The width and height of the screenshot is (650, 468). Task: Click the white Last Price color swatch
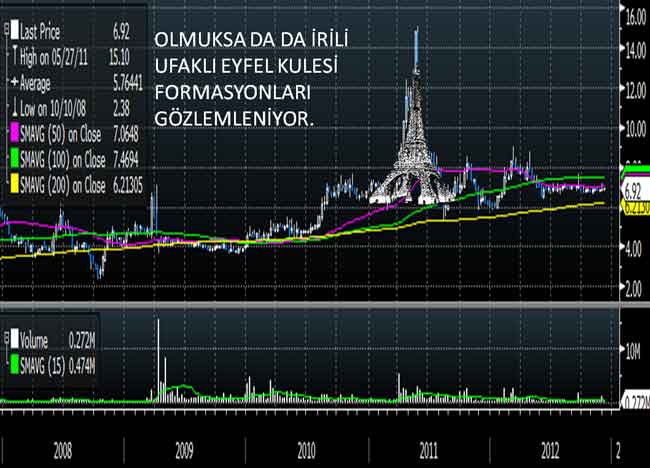[15, 30]
